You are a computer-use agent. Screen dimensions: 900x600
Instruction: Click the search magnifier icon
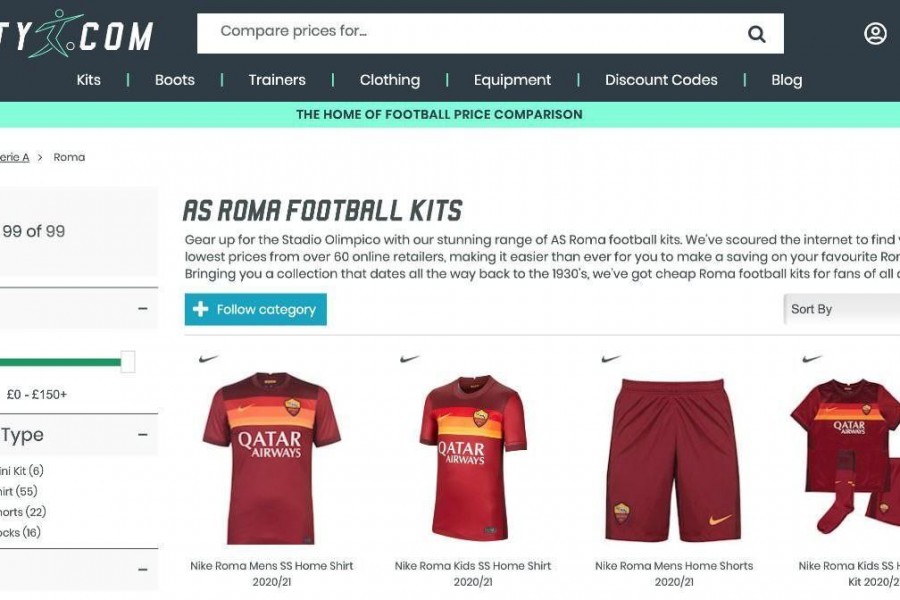click(757, 34)
